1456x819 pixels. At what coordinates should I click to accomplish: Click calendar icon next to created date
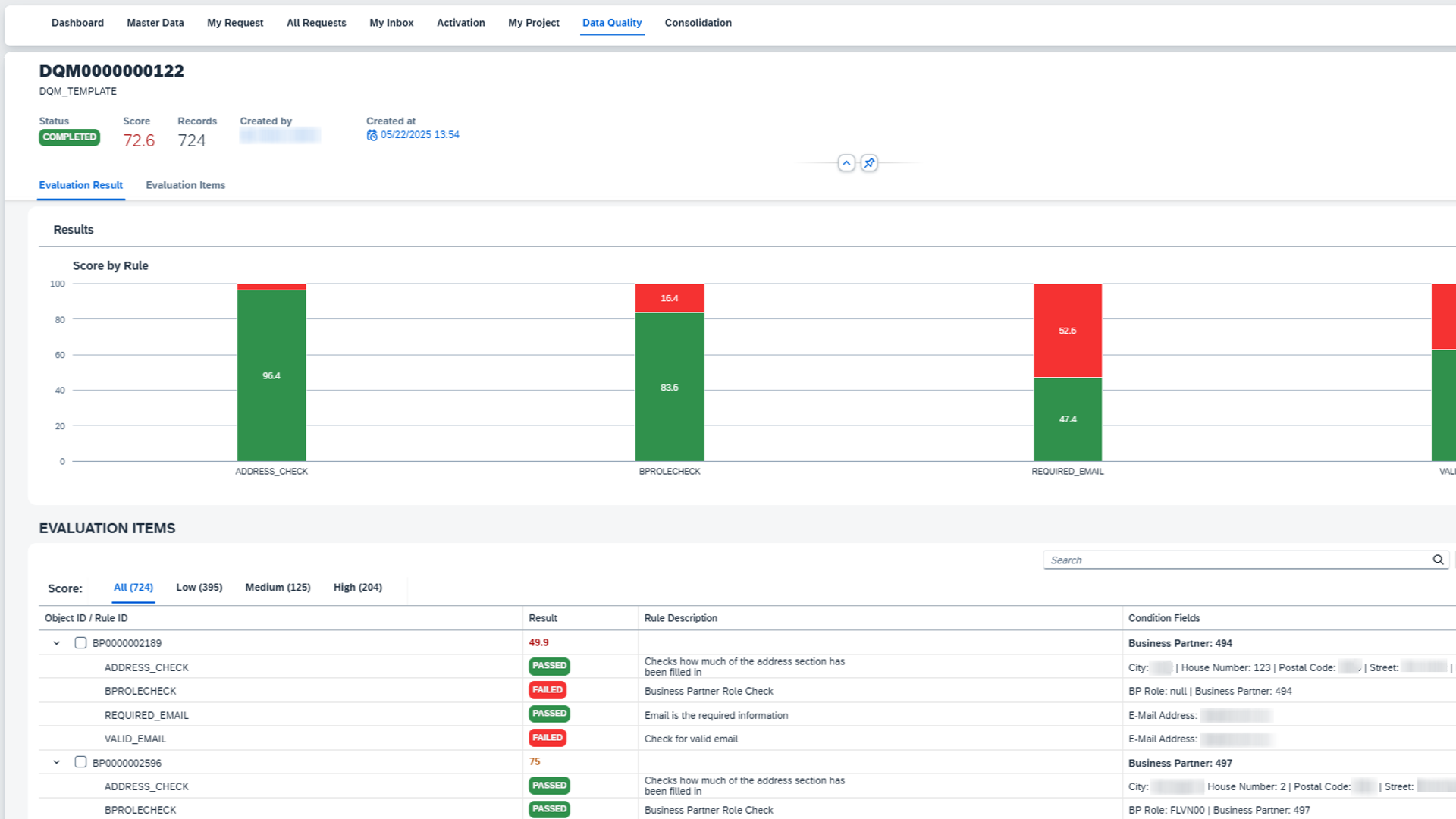pos(372,135)
